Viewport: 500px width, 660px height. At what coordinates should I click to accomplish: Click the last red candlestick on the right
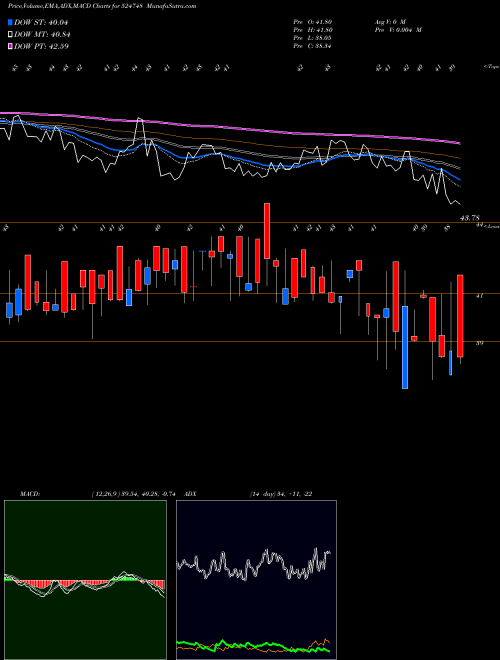coord(460,316)
